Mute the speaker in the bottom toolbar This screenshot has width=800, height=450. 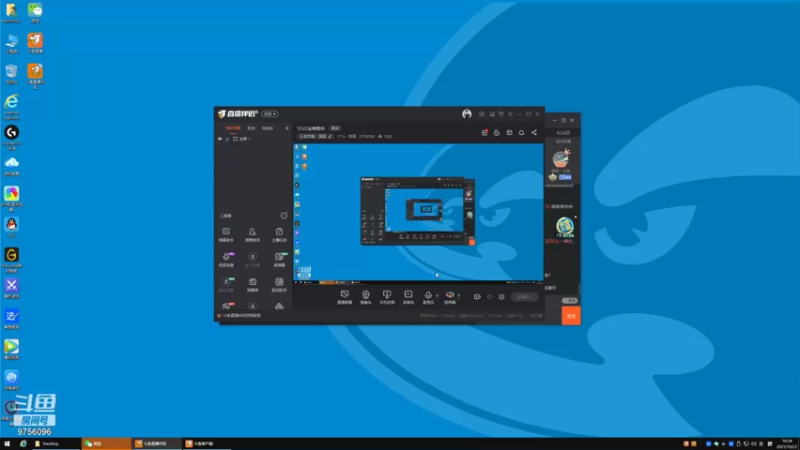(449, 297)
